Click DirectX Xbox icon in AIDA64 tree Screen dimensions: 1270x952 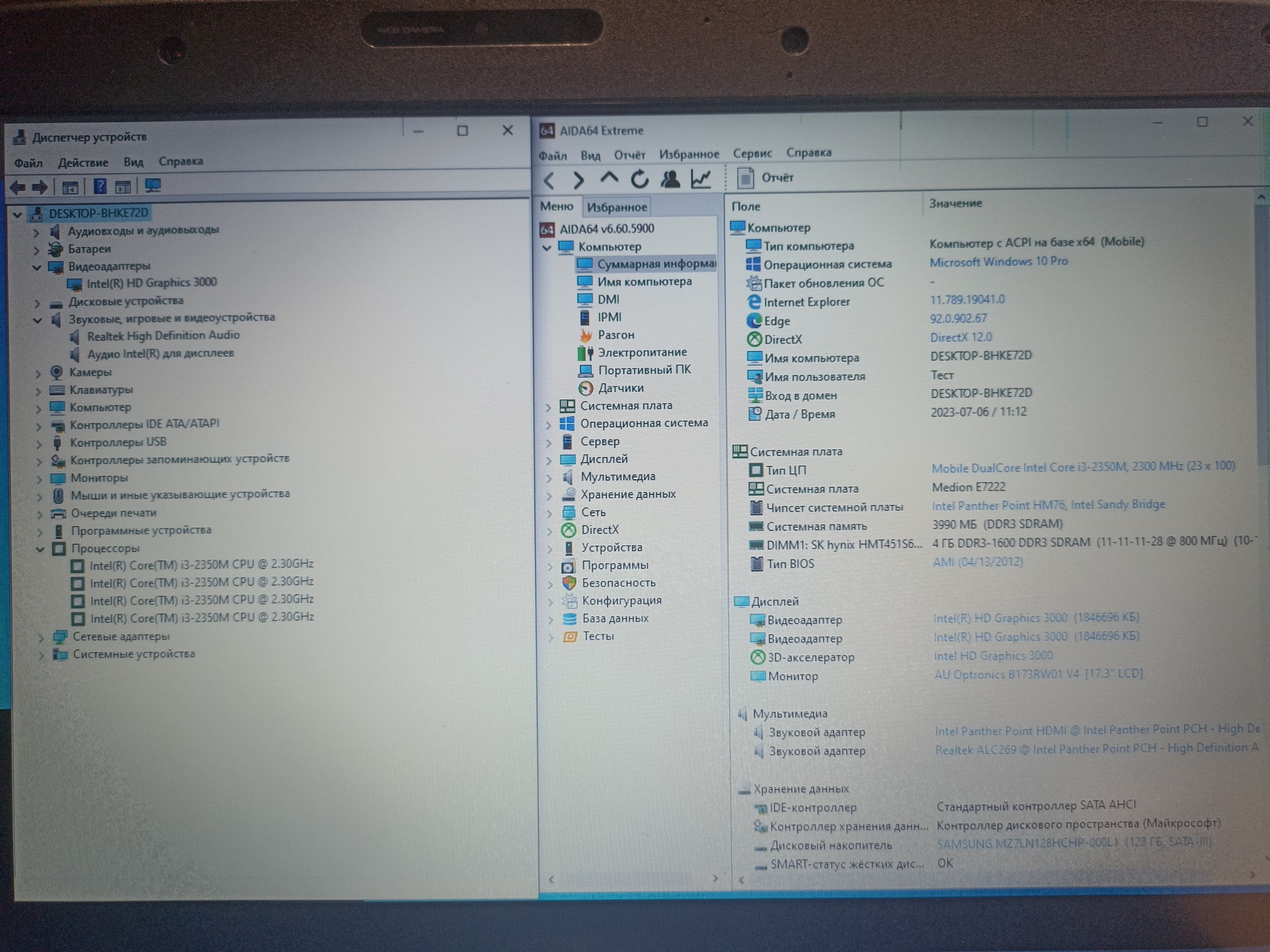568,530
